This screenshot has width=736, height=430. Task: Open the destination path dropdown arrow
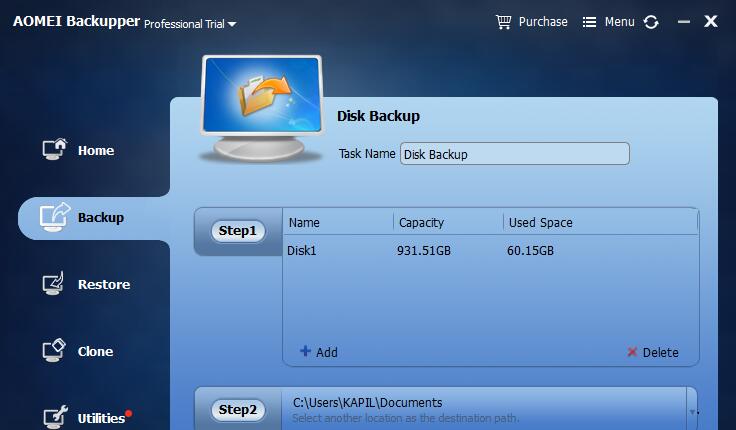coord(692,412)
